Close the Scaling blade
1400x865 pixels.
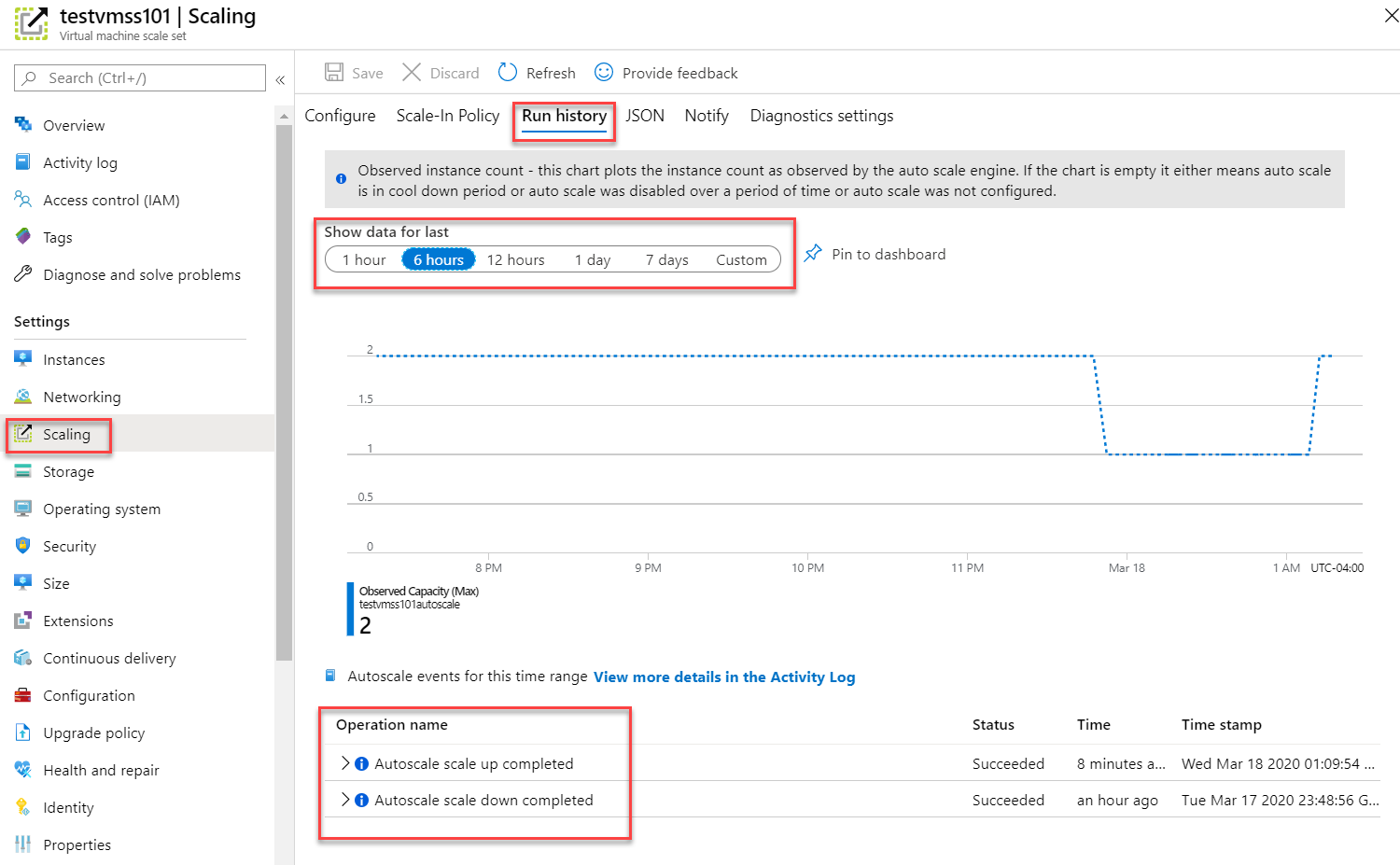click(1391, 15)
